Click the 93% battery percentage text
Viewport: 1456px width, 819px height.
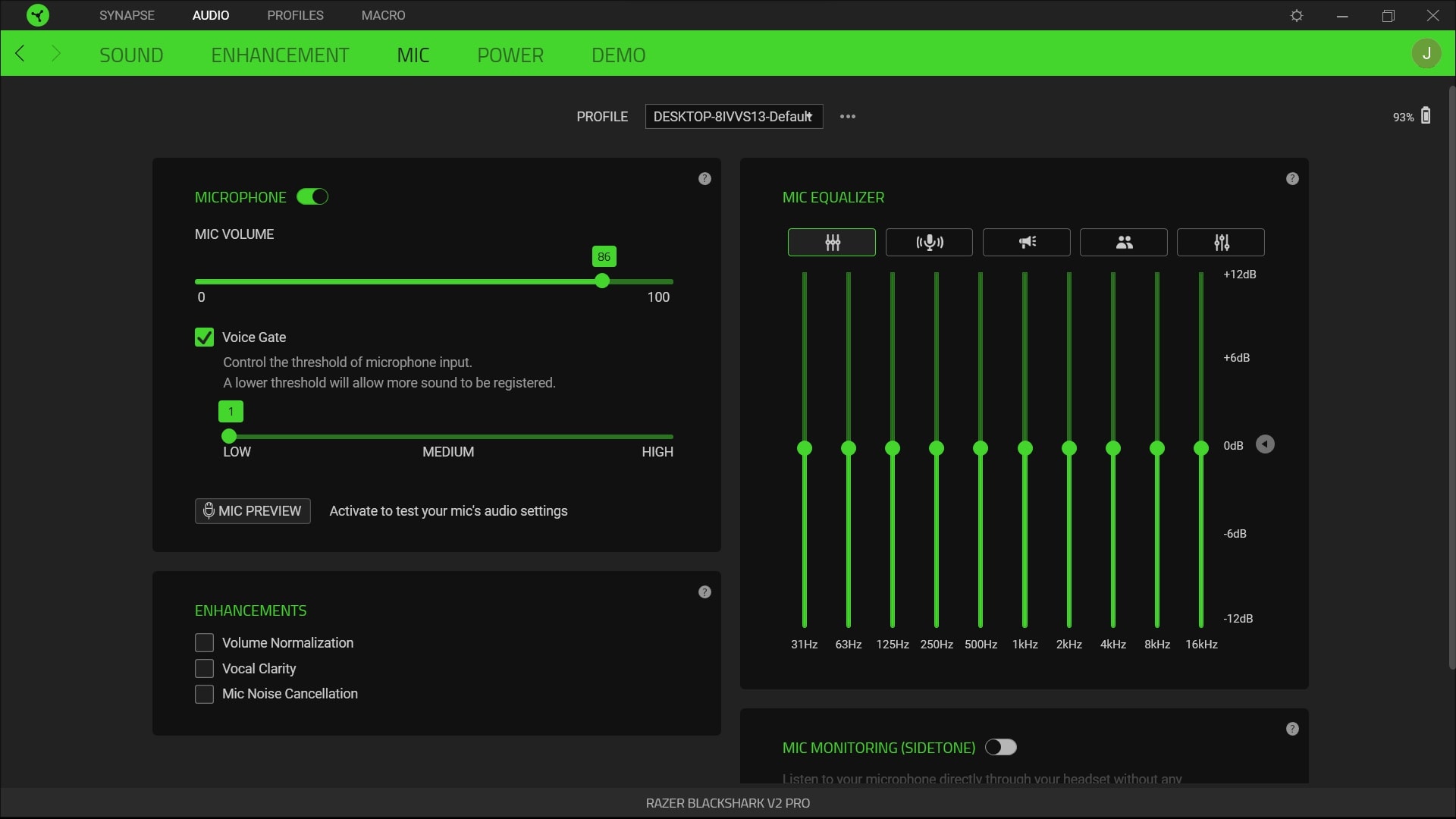1403,118
